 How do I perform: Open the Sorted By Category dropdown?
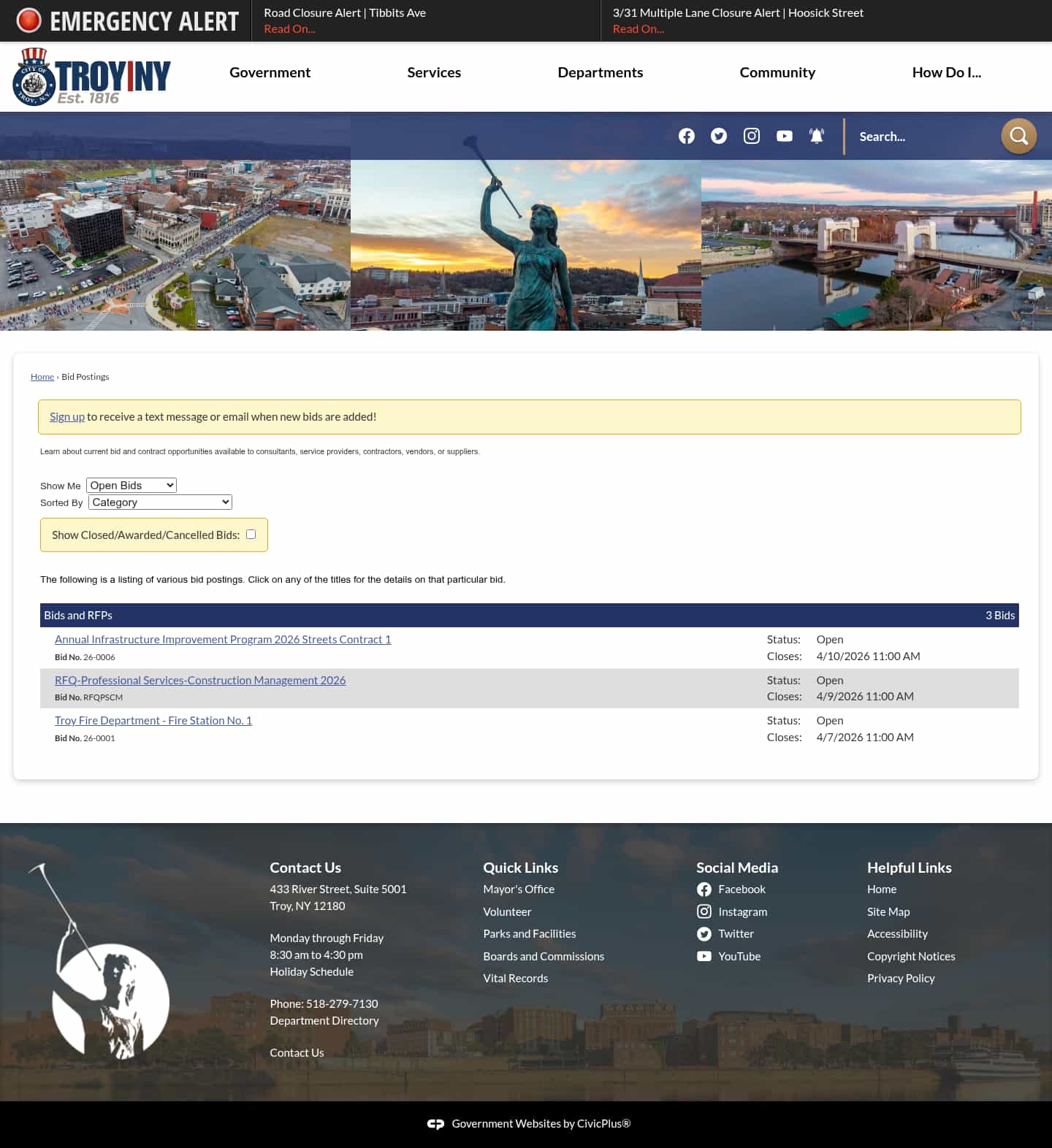click(160, 502)
